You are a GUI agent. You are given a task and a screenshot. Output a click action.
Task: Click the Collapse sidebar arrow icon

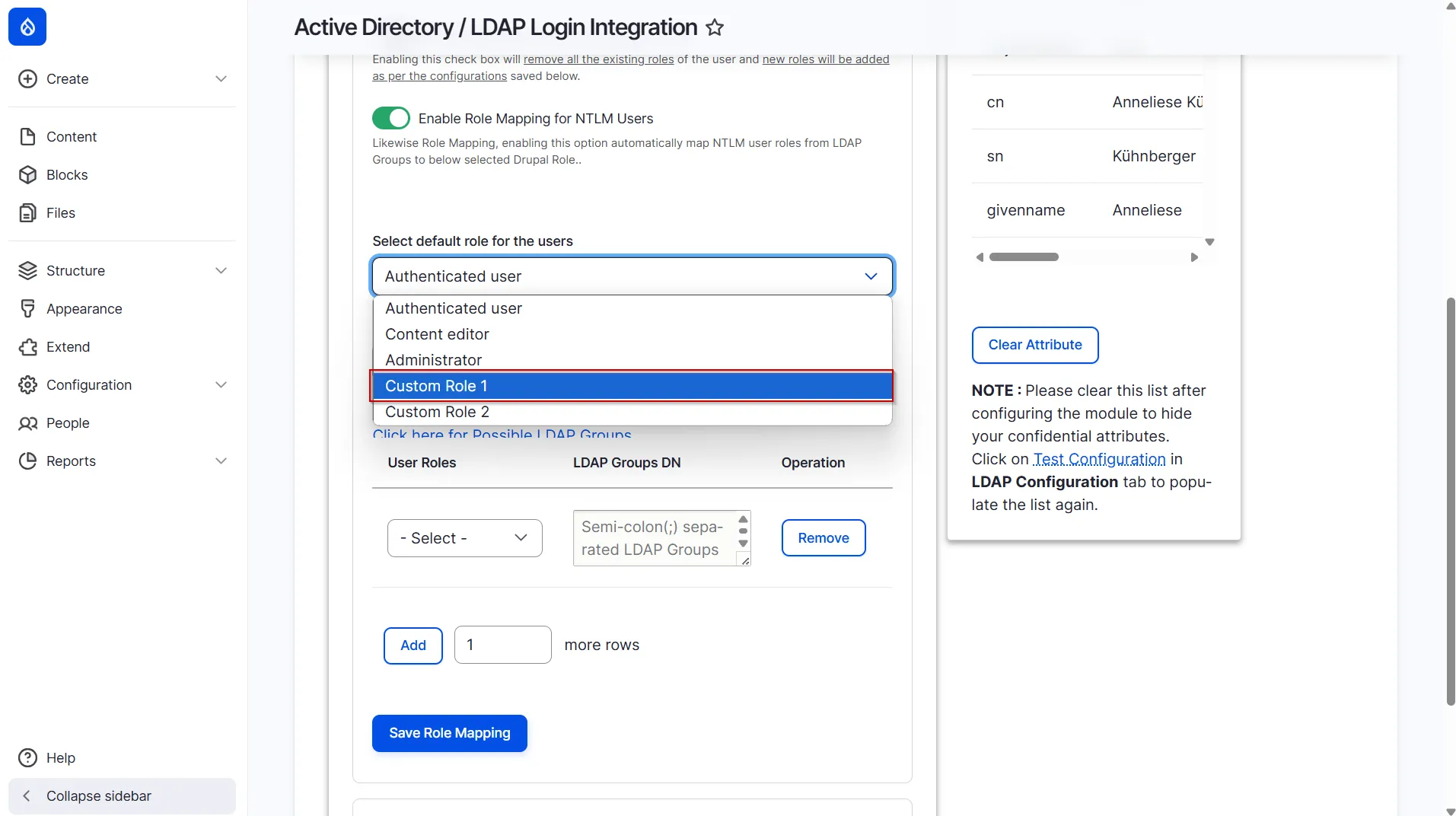pos(27,796)
